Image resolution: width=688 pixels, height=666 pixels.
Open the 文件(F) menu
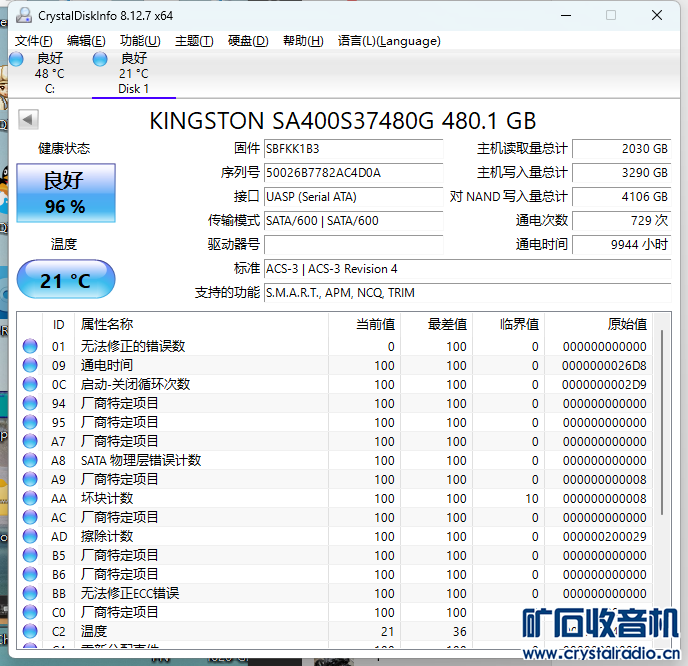[34, 41]
